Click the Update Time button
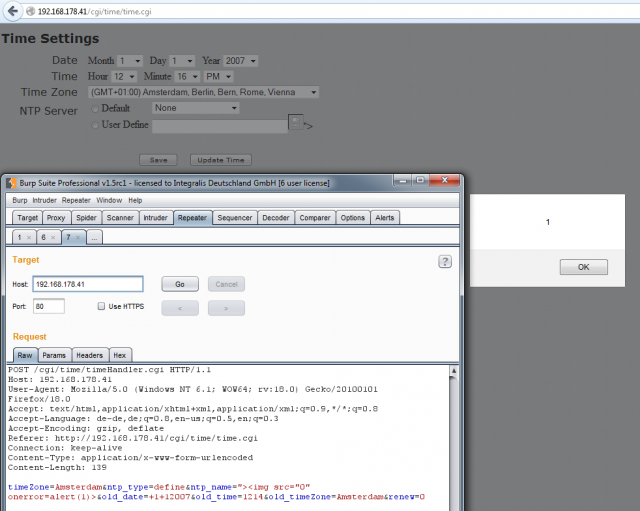This screenshot has width=640, height=511. (x=221, y=160)
